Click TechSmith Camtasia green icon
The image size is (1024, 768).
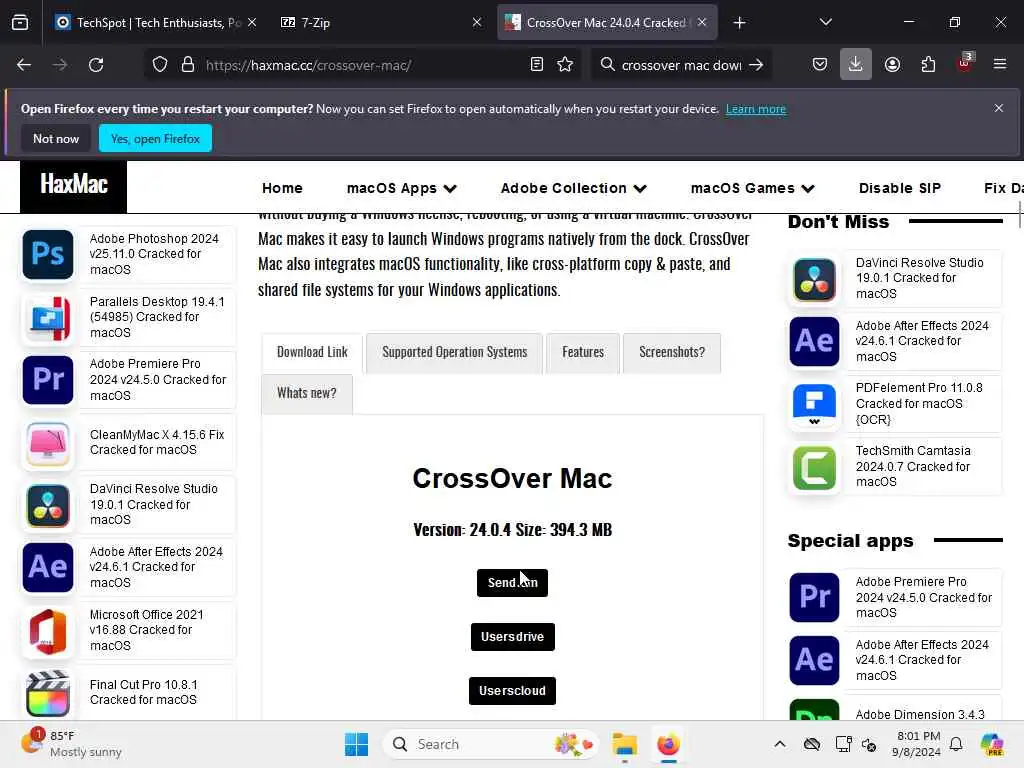(x=814, y=468)
